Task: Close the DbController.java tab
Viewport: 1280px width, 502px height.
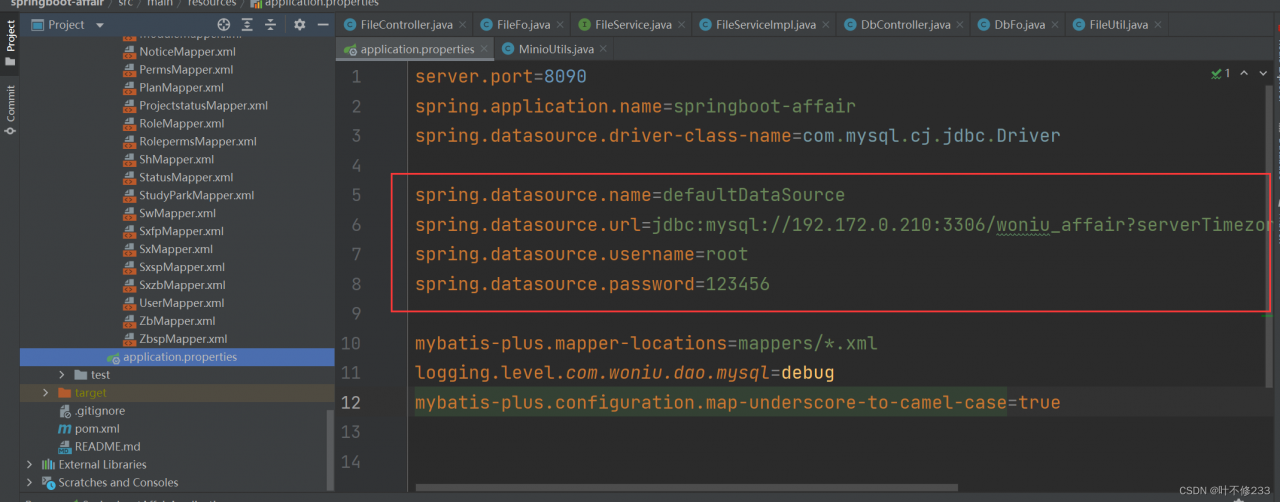Action: click(x=959, y=24)
